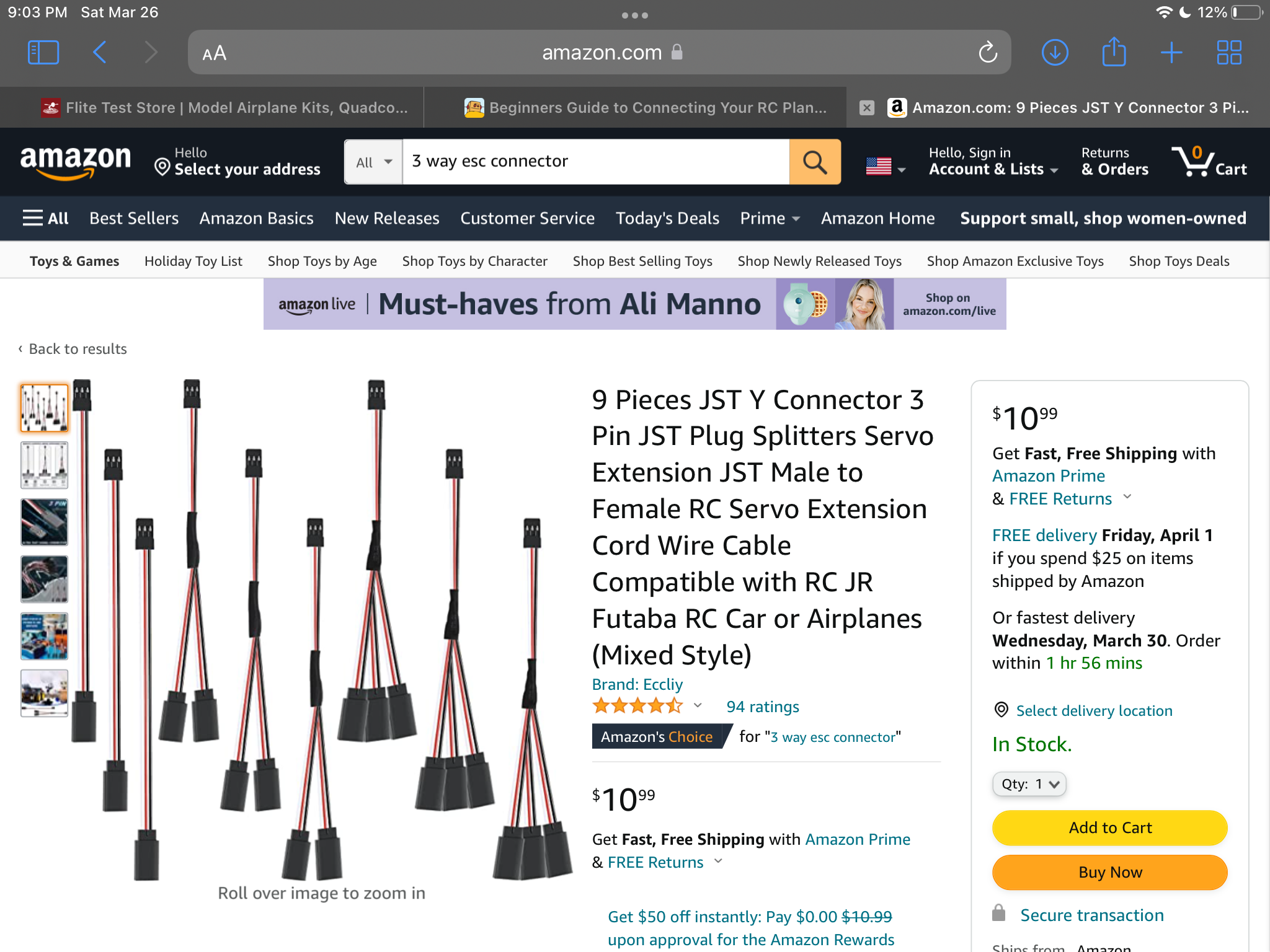Viewport: 1270px width, 952px height.
Task: Expand Account & Lists menu
Action: (x=993, y=161)
